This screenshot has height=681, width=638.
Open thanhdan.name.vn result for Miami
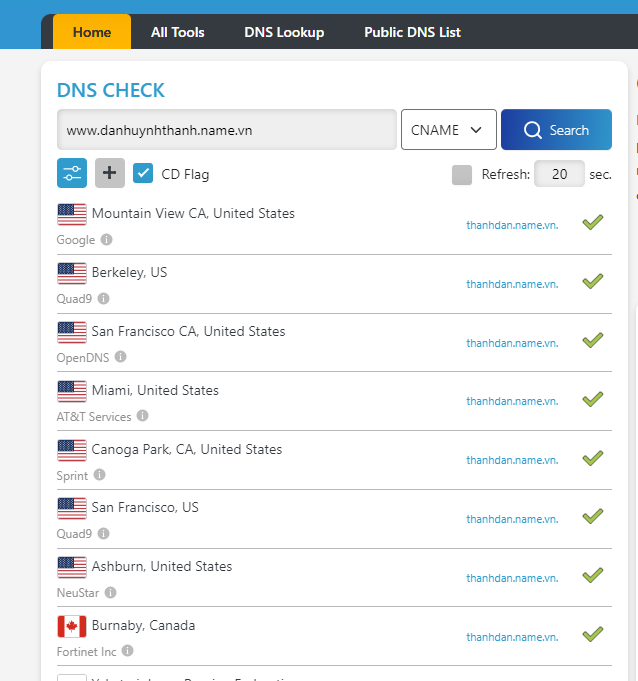[512, 401]
